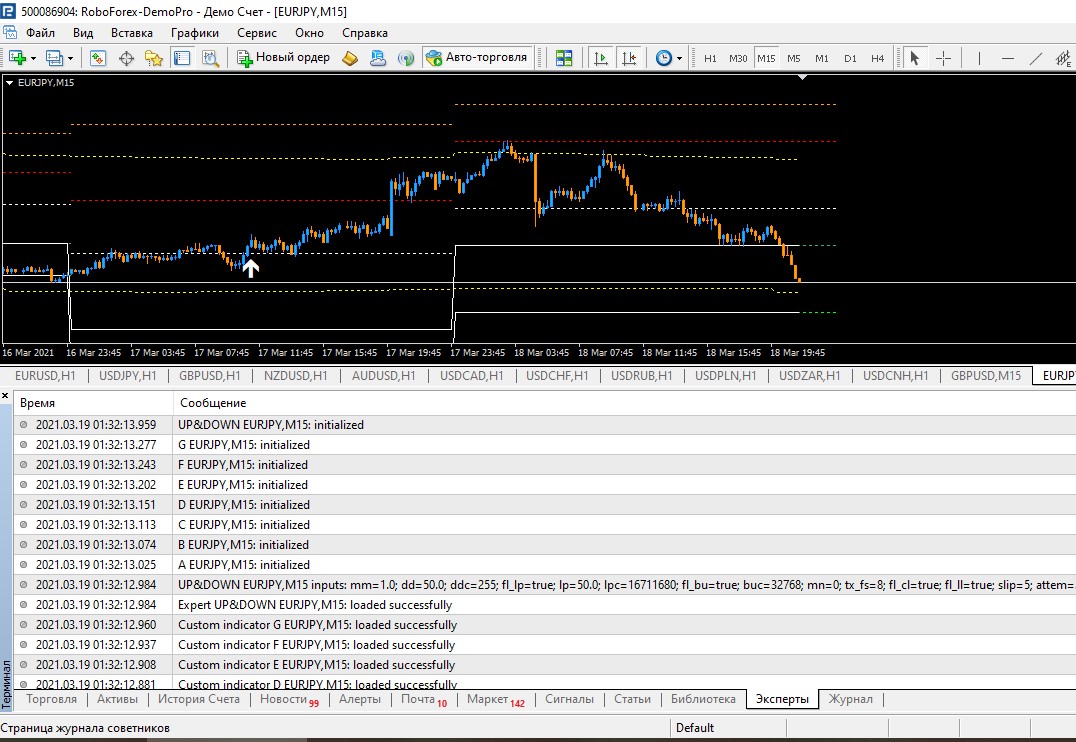Select the M15 timeframe button
The image size is (1076, 742).
[766, 58]
